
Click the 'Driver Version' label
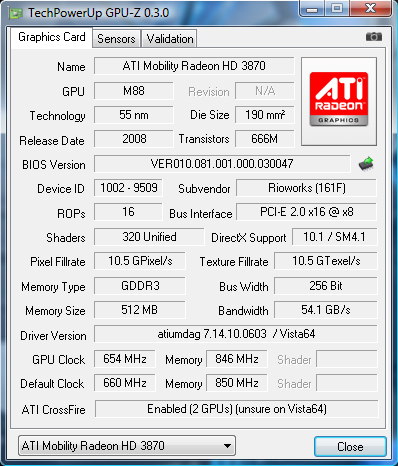tap(53, 336)
